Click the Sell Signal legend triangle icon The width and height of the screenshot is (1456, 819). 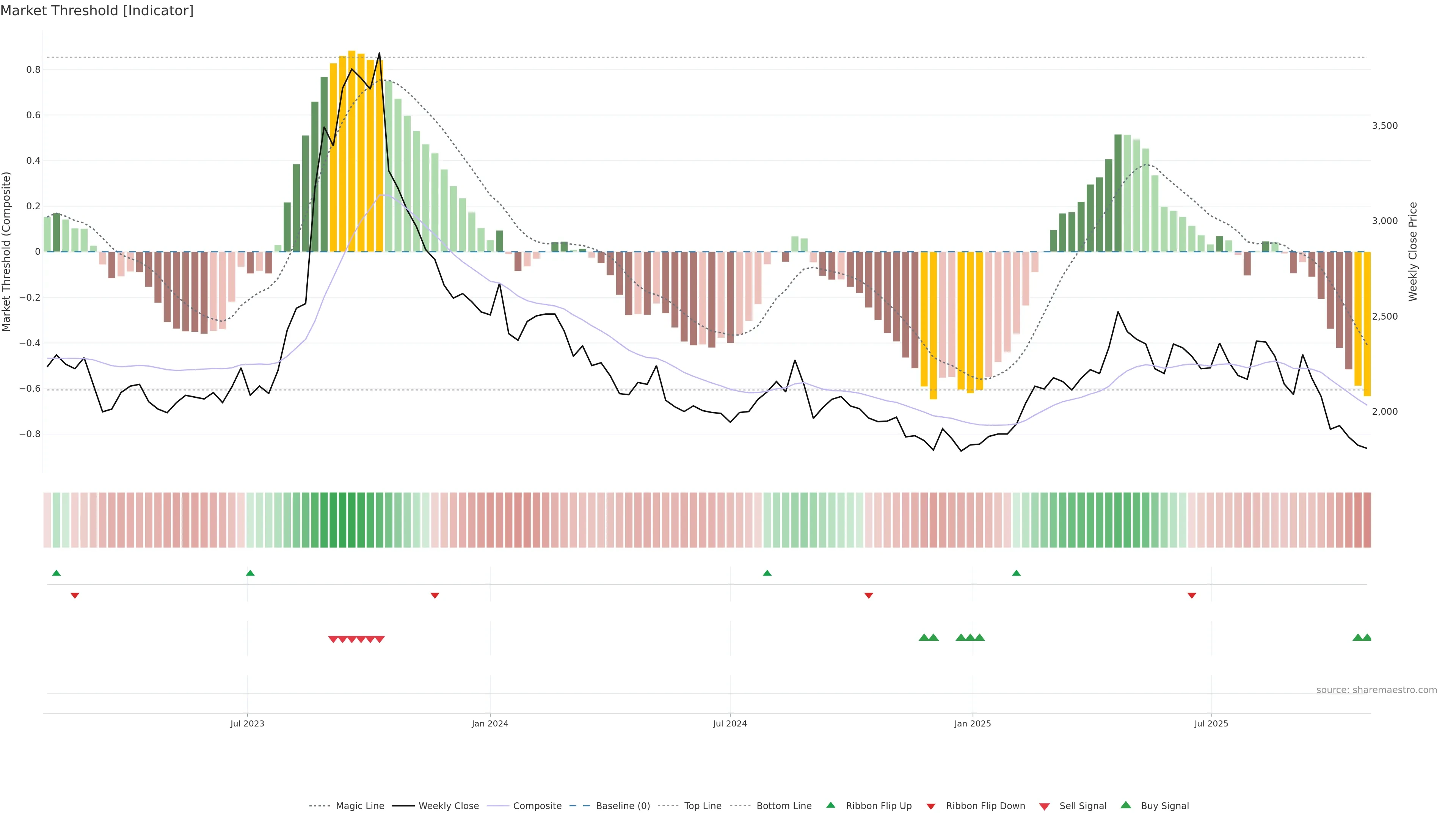coord(1044,806)
